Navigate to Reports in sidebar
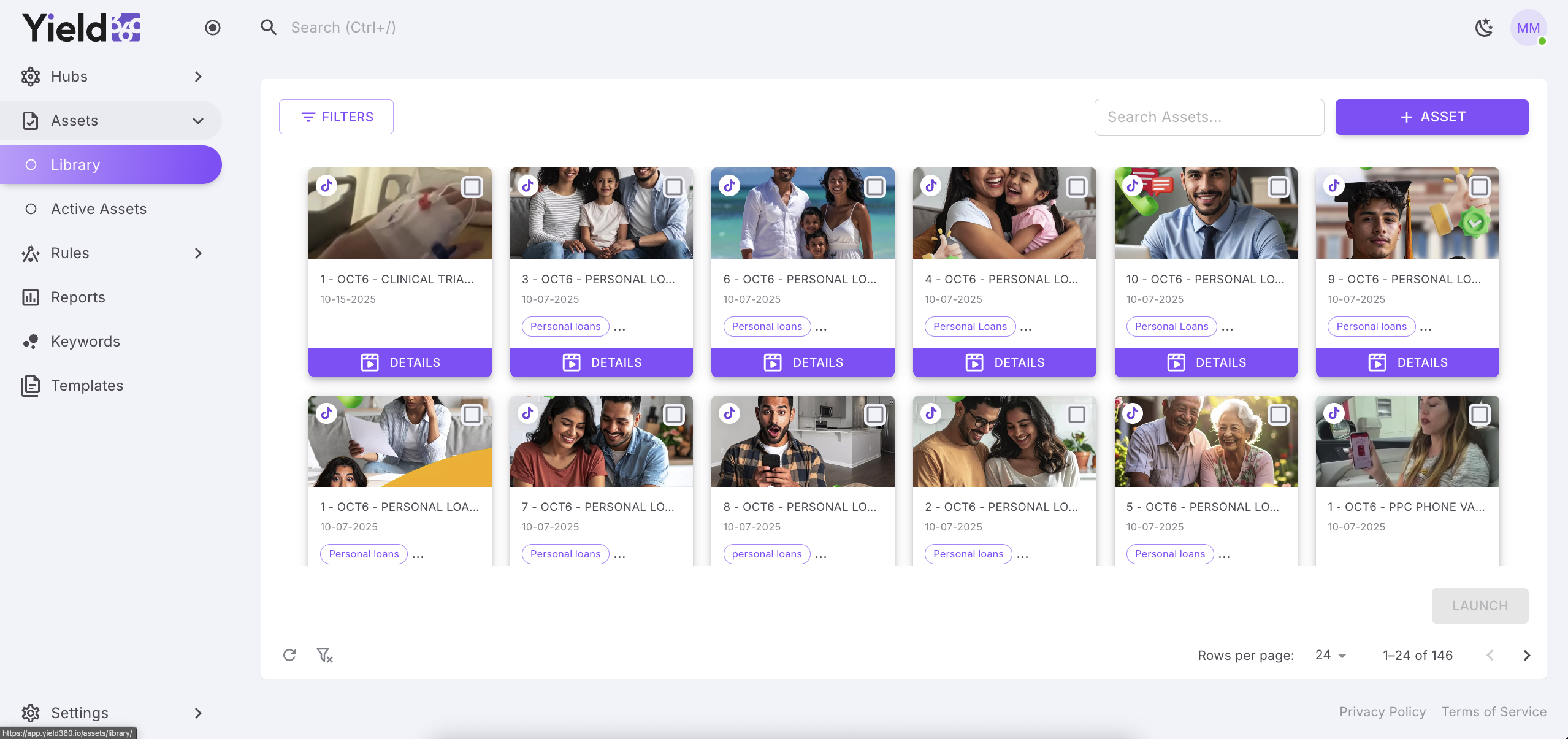Image resolution: width=1568 pixels, height=739 pixels. tap(78, 297)
